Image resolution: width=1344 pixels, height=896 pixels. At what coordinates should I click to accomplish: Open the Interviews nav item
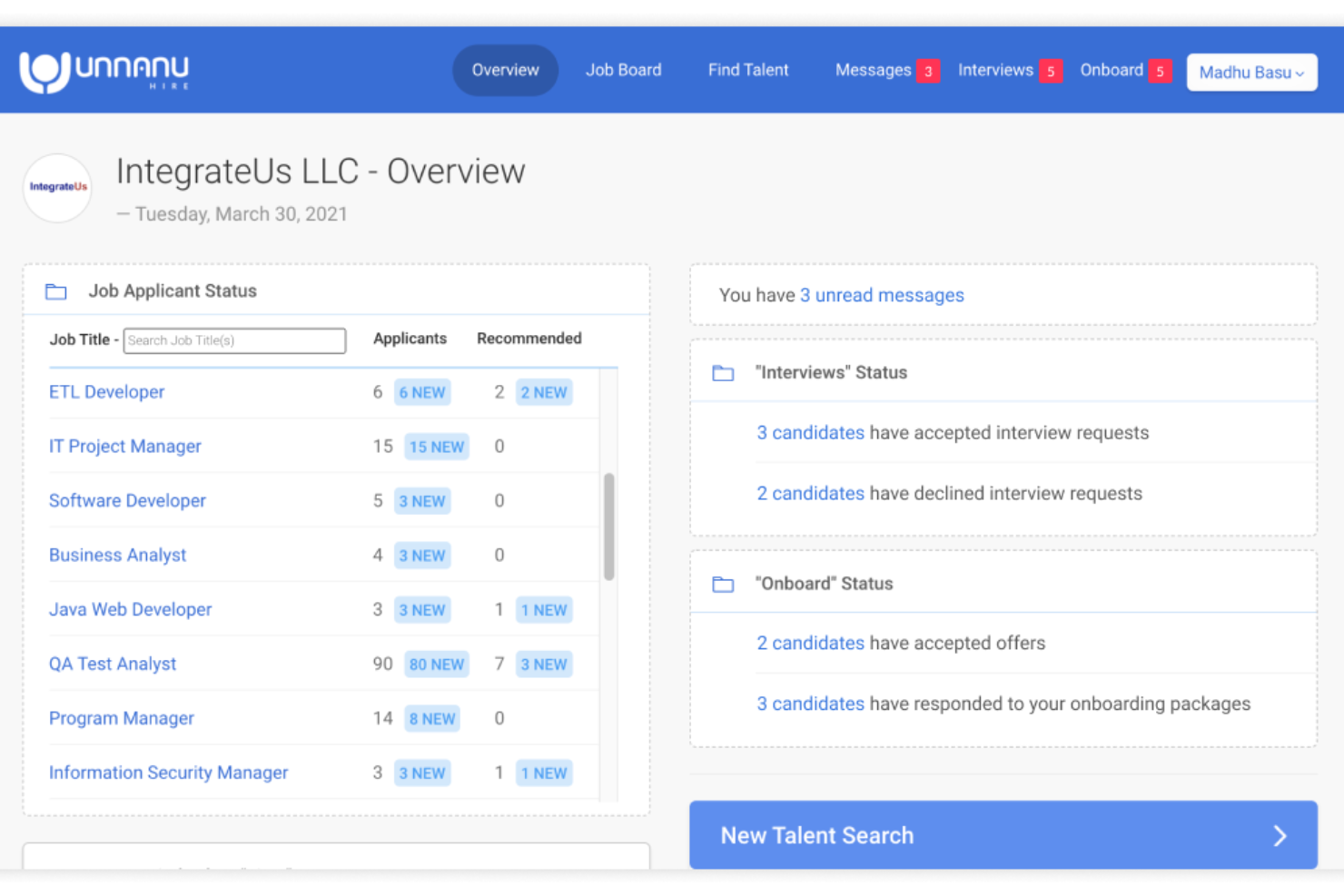[995, 70]
